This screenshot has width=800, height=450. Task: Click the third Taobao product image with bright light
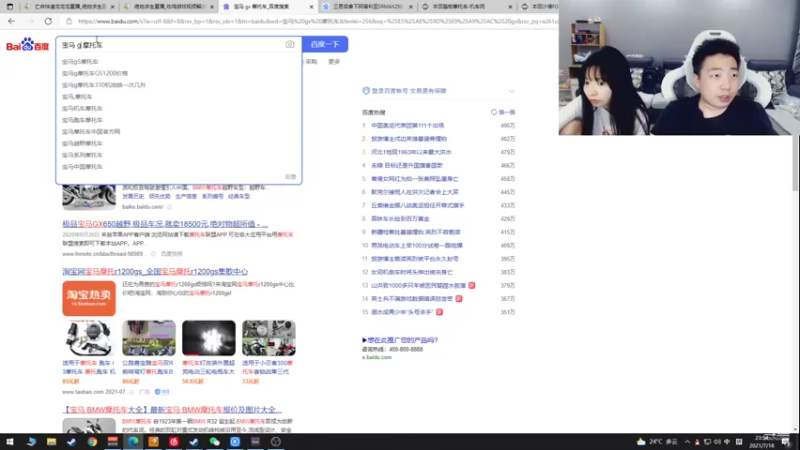click(209, 338)
